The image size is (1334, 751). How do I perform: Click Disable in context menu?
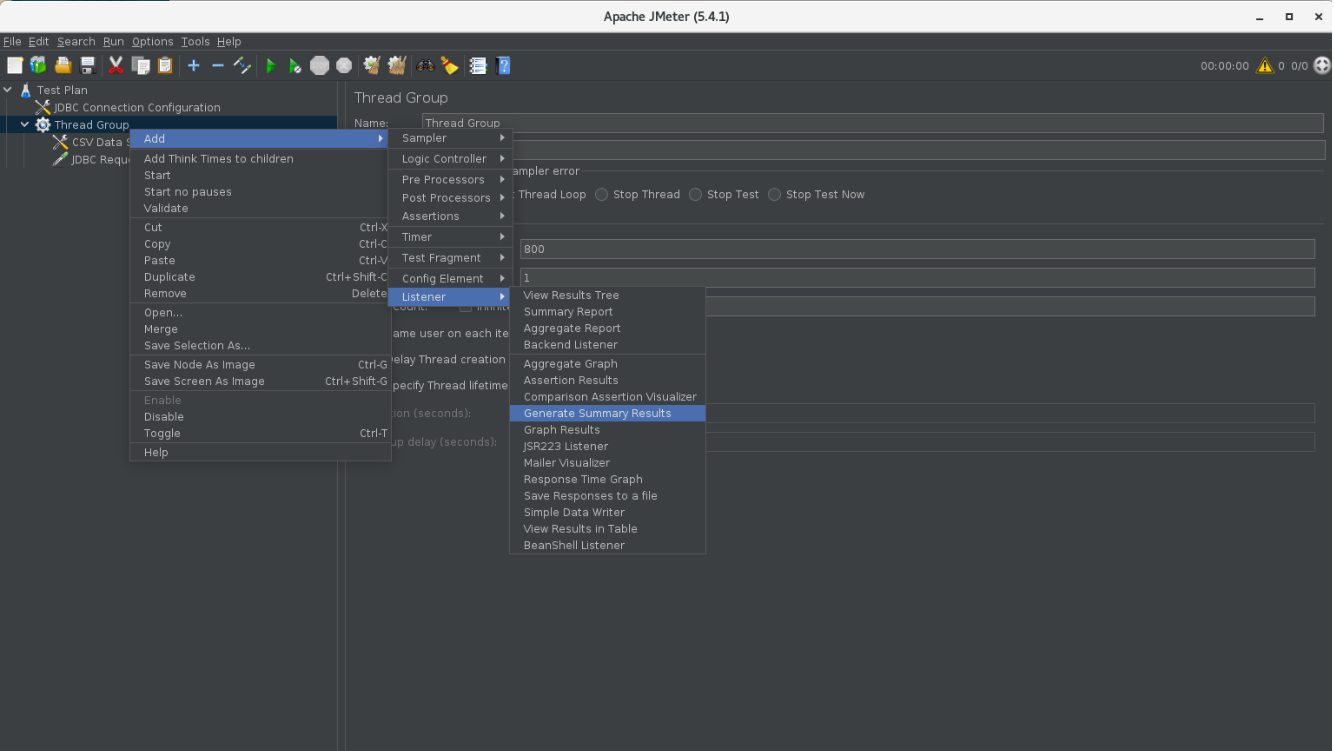pyautogui.click(x=260, y=417)
